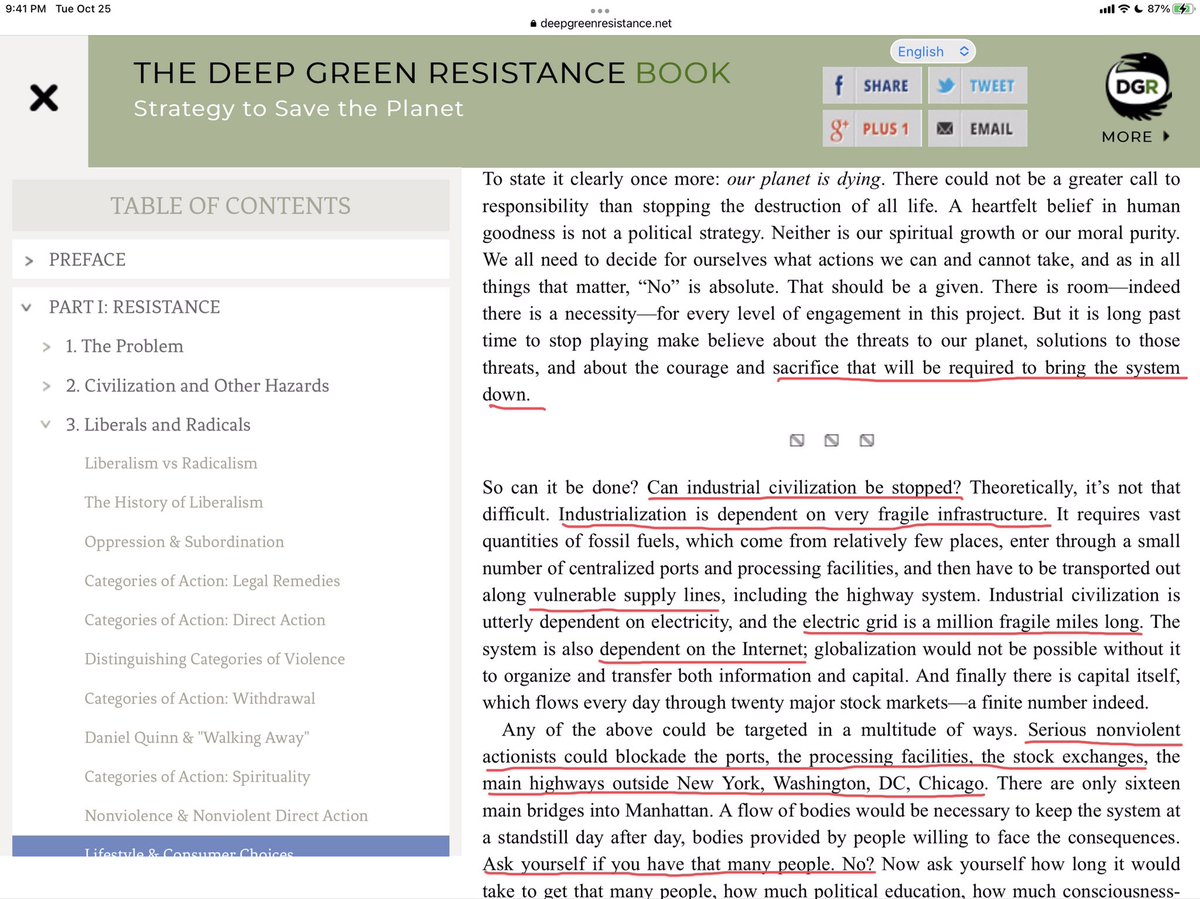Share the book on Facebook
The image size is (1200, 899).
tap(870, 86)
